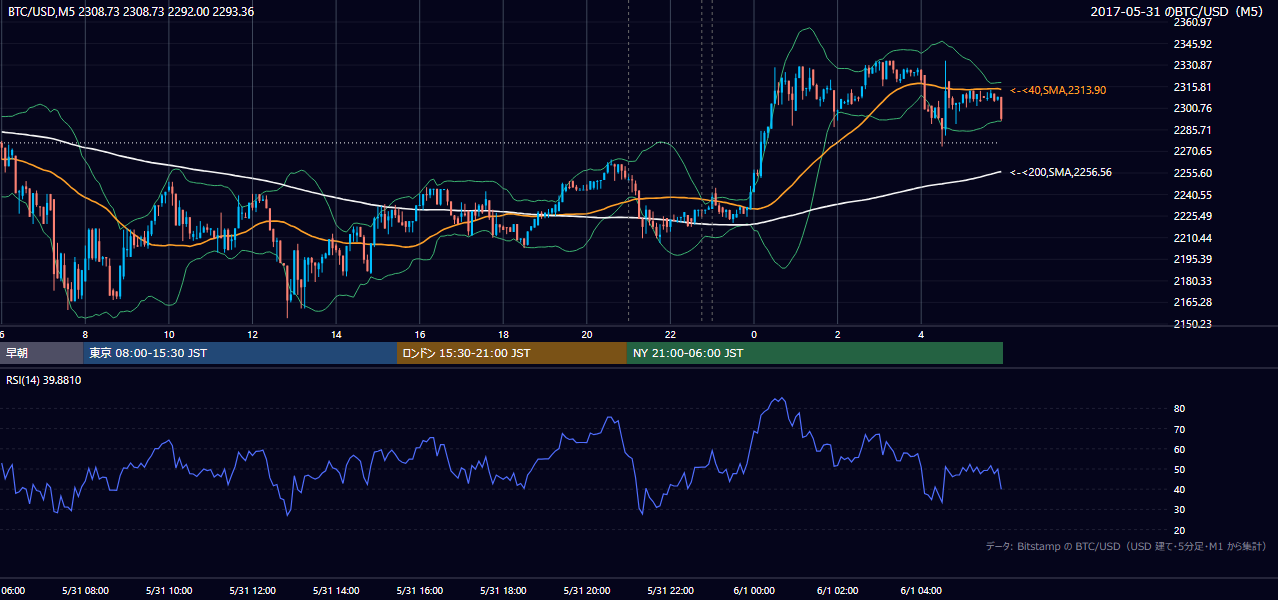Click price axis value 2210.44
1278x600 pixels.
coord(1193,238)
